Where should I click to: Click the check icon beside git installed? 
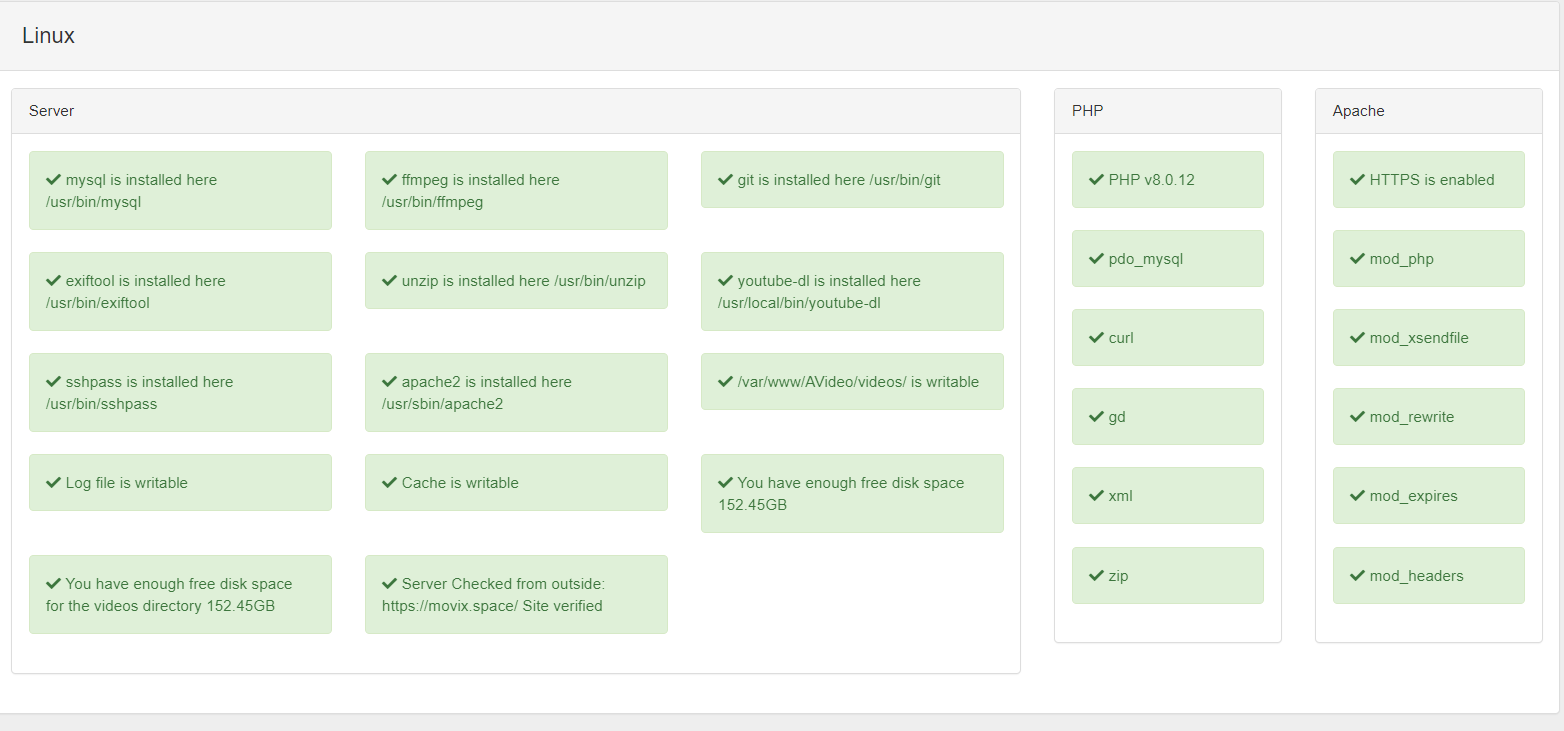click(726, 180)
